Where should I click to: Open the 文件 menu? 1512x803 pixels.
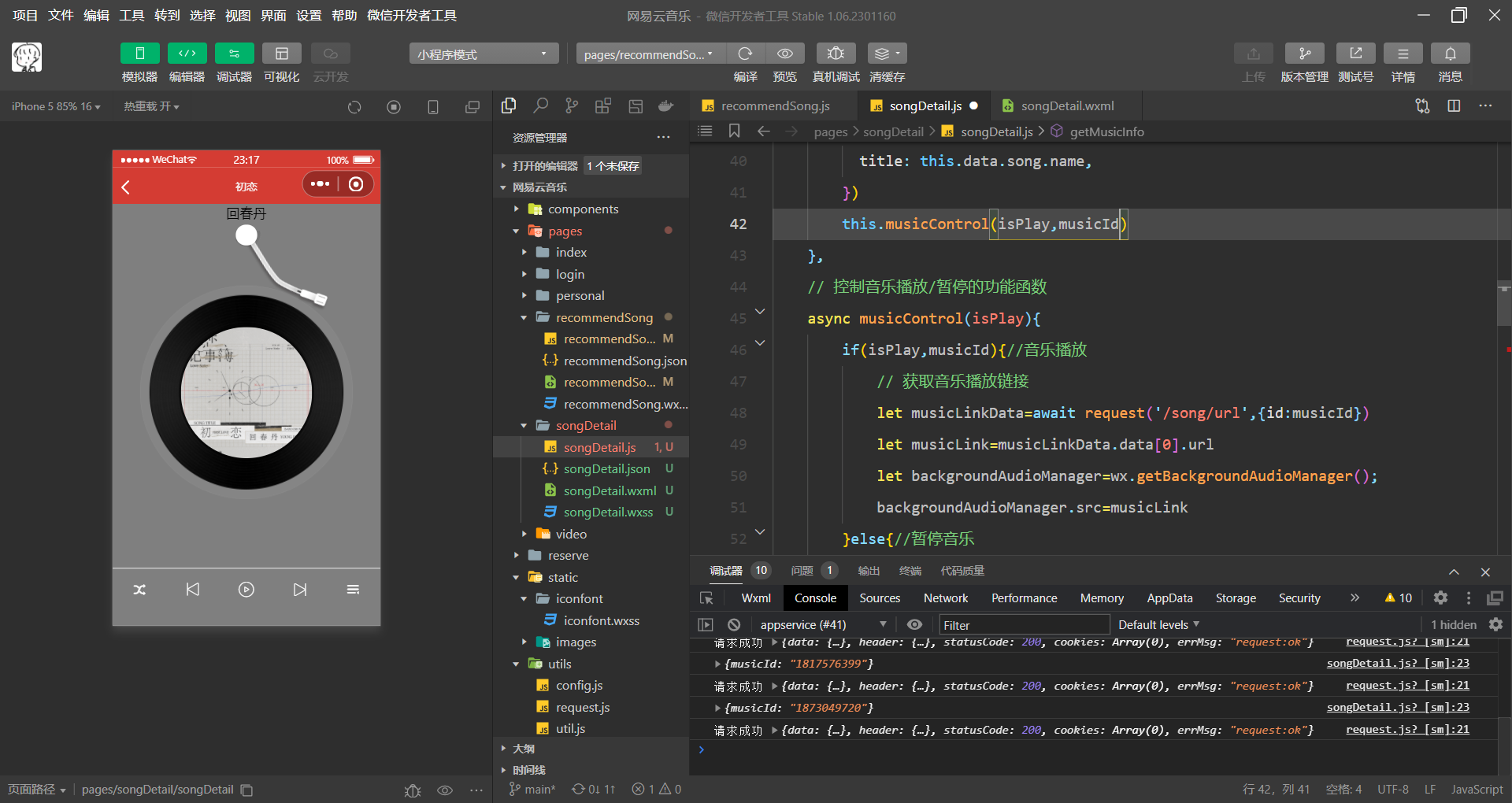[61, 16]
